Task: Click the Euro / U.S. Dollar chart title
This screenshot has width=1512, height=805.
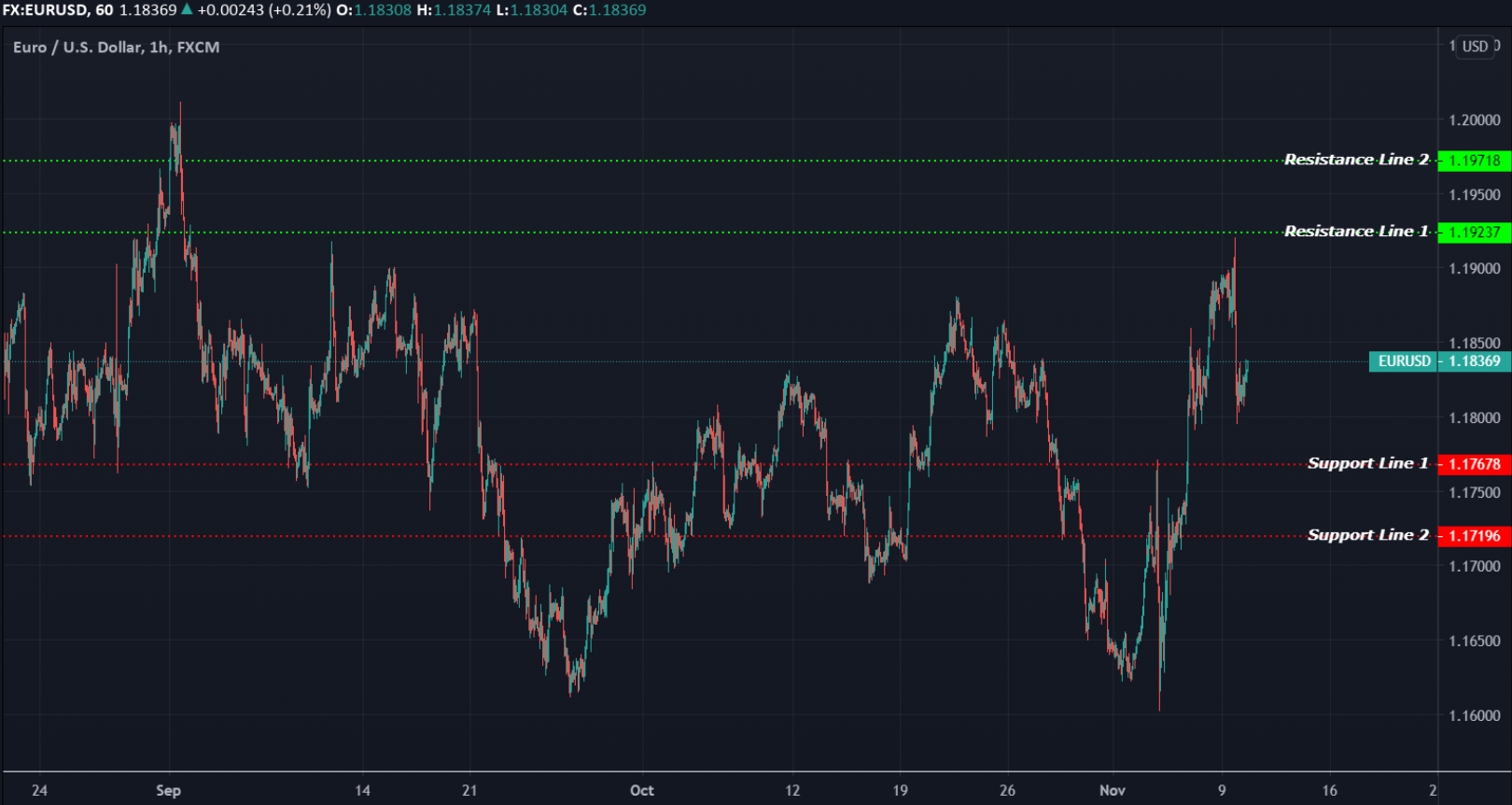Action: point(117,47)
